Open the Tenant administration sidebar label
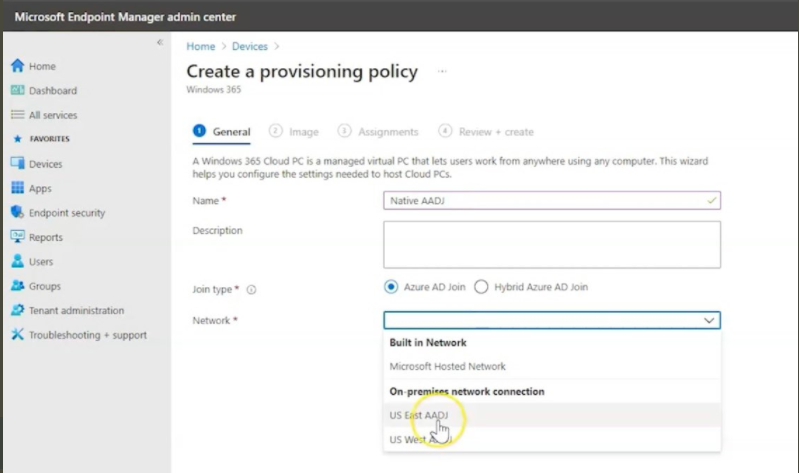The width and height of the screenshot is (799, 473). click(76, 310)
